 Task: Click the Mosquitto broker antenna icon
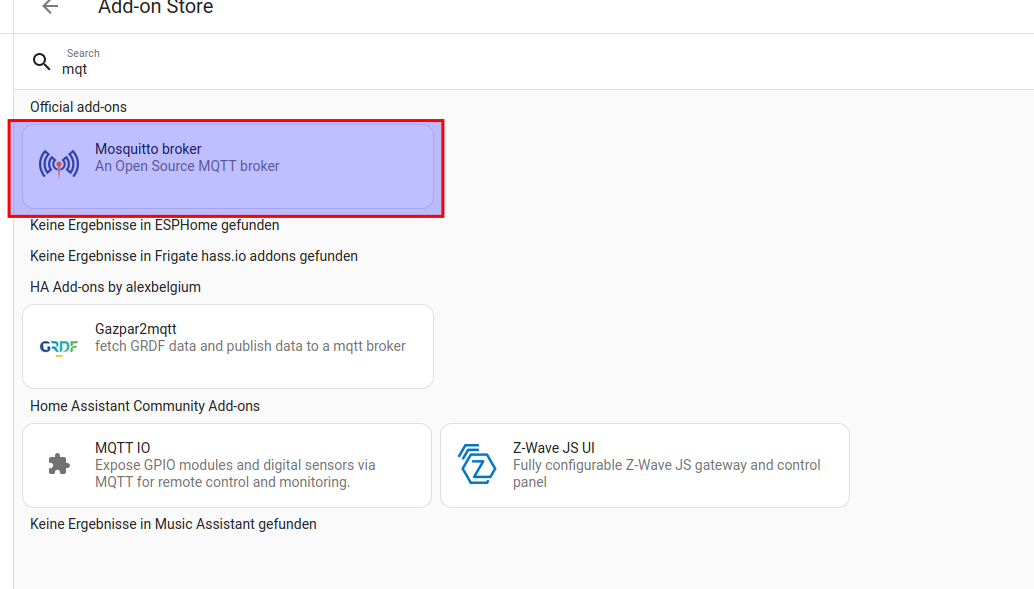pos(59,164)
